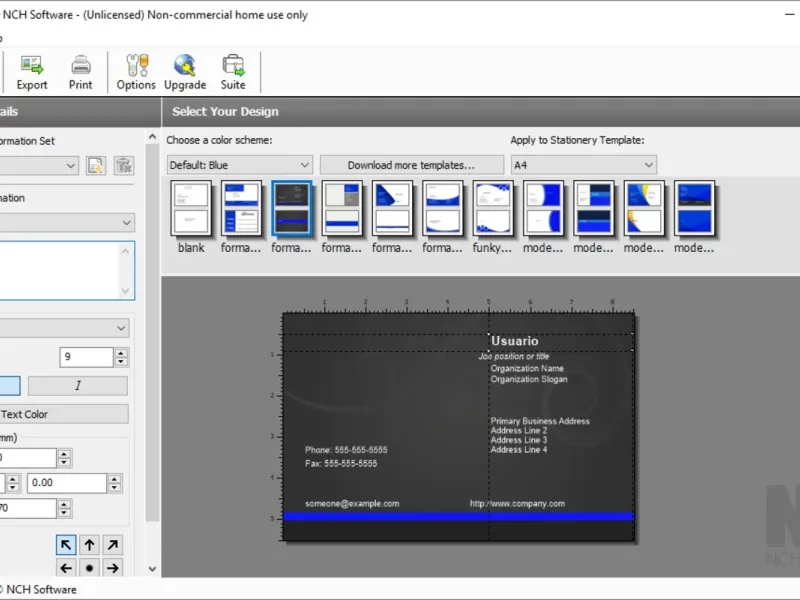Select Fax: 555-555-5555 text on card

(341, 464)
